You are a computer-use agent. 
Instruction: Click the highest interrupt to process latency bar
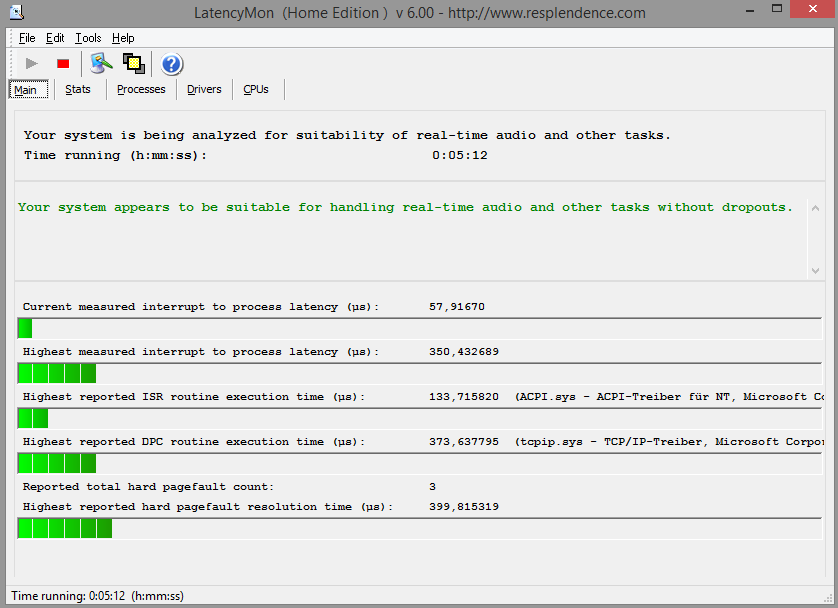420,373
